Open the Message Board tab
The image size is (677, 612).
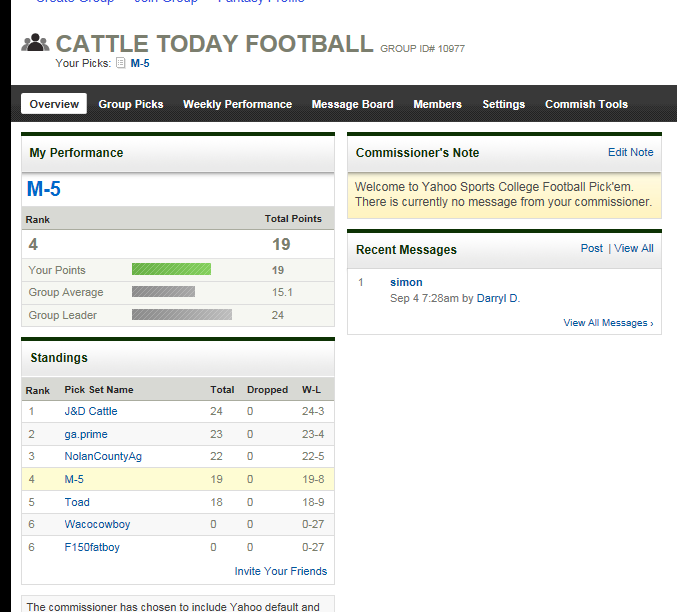click(x=352, y=104)
